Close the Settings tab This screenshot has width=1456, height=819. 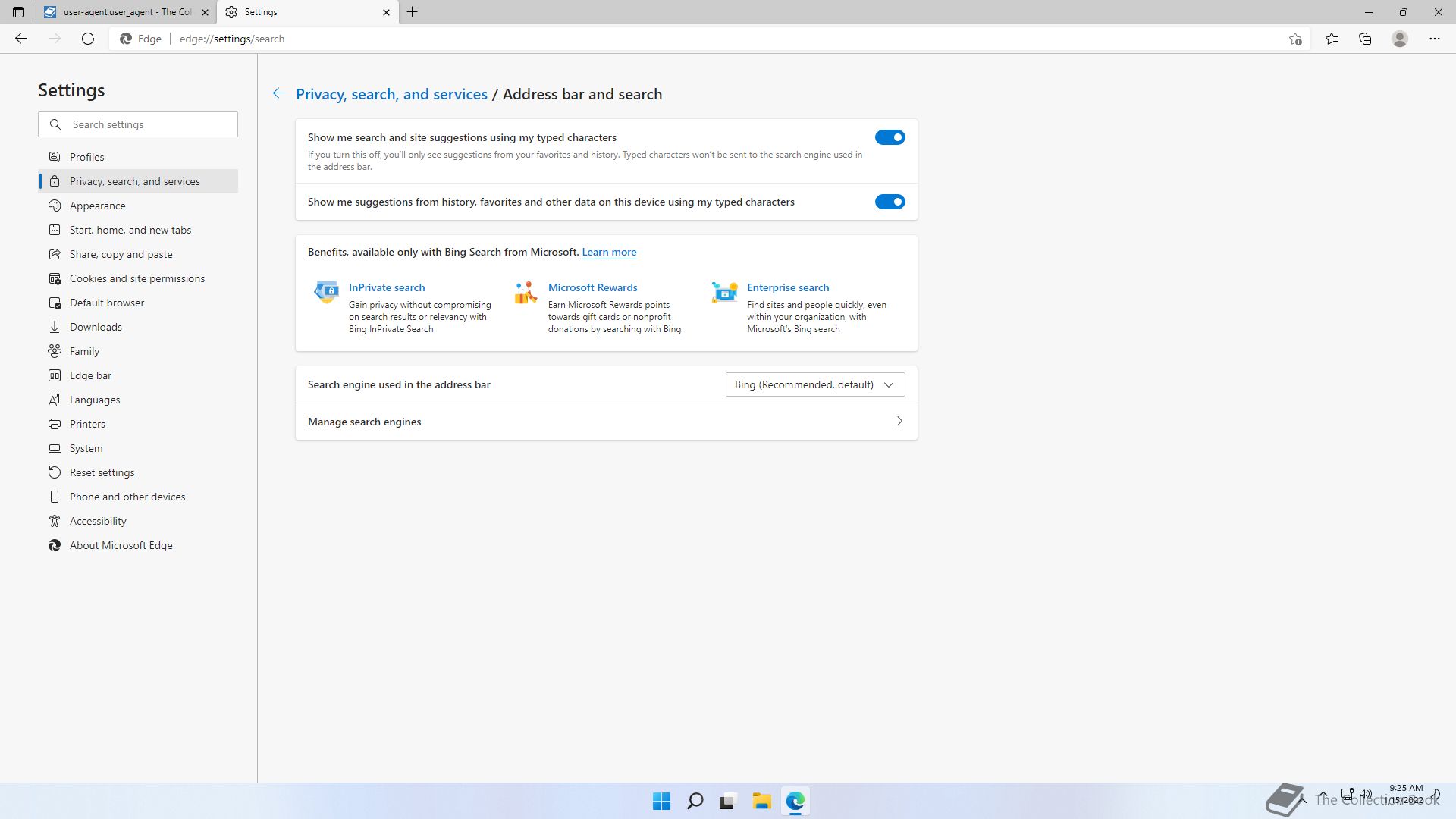click(x=386, y=12)
